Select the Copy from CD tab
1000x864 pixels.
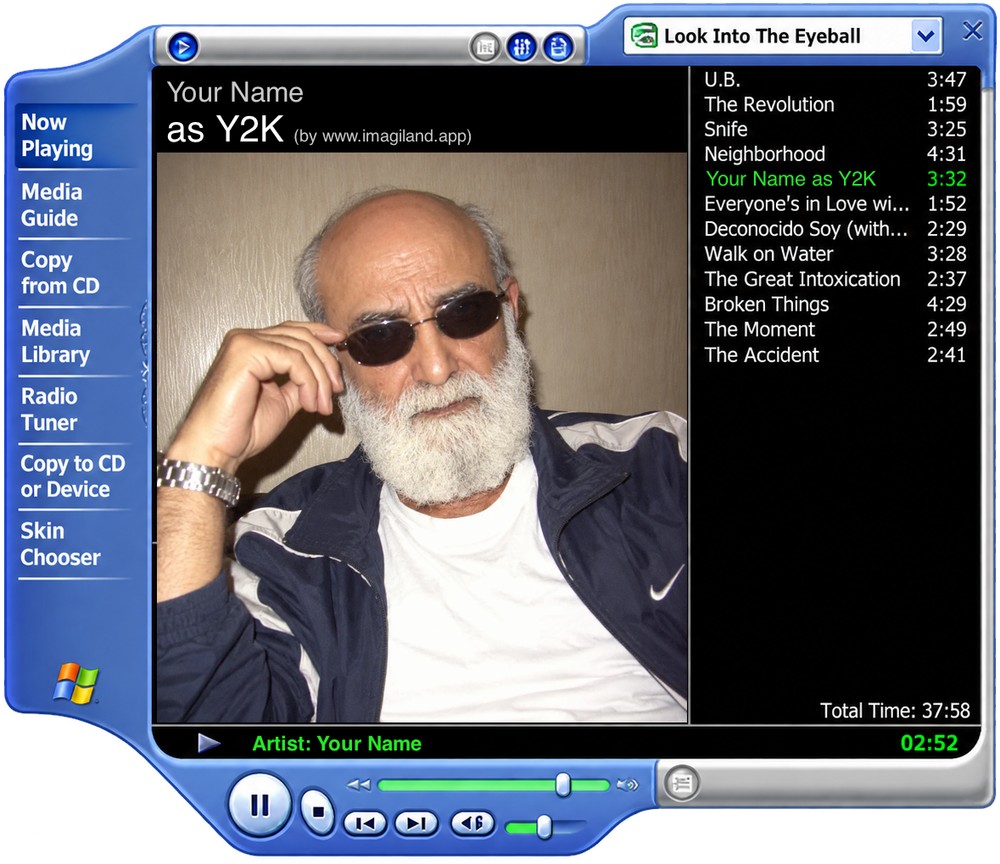pyautogui.click(x=76, y=273)
